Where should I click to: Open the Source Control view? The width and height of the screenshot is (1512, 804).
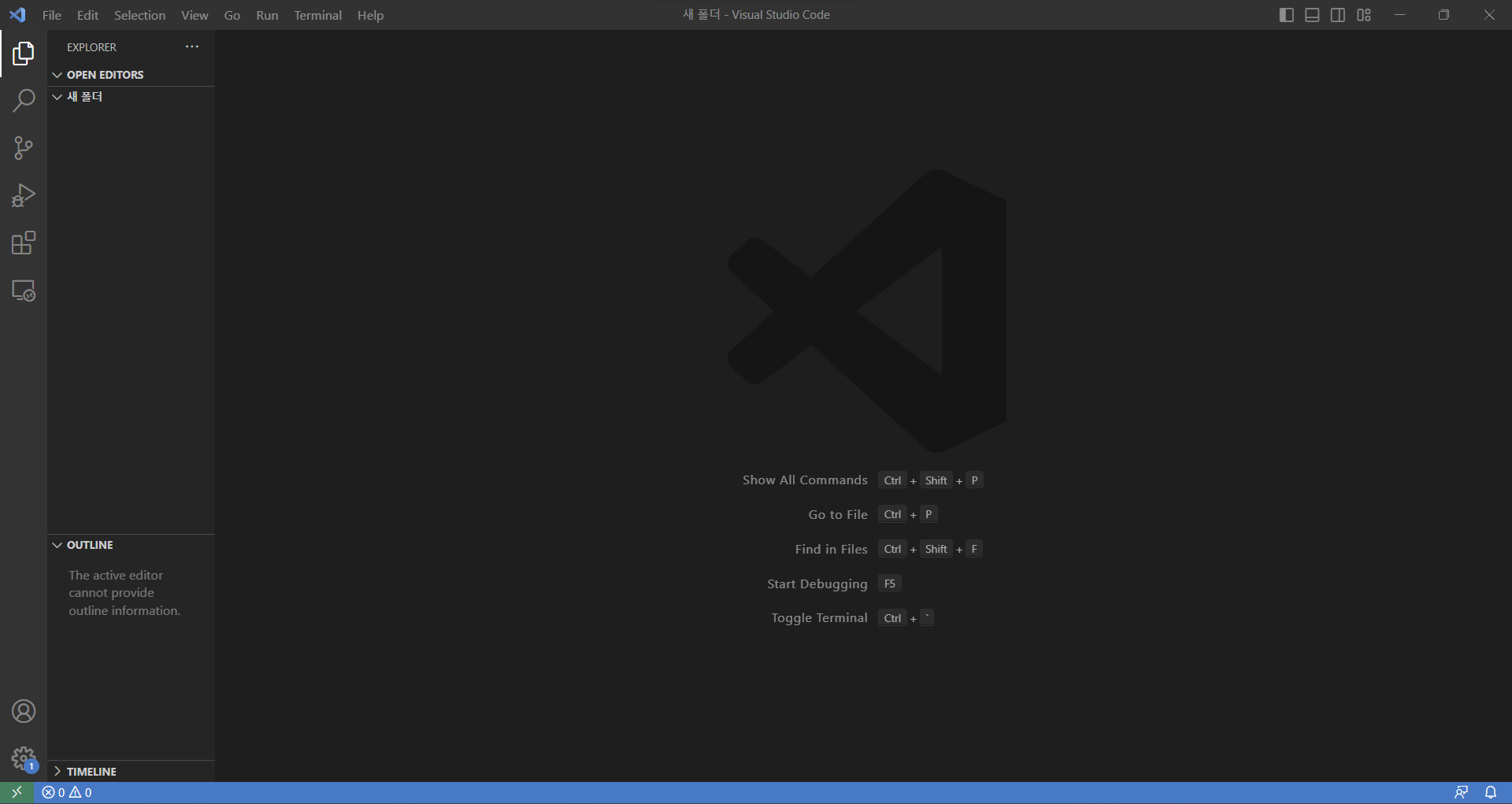[x=24, y=148]
